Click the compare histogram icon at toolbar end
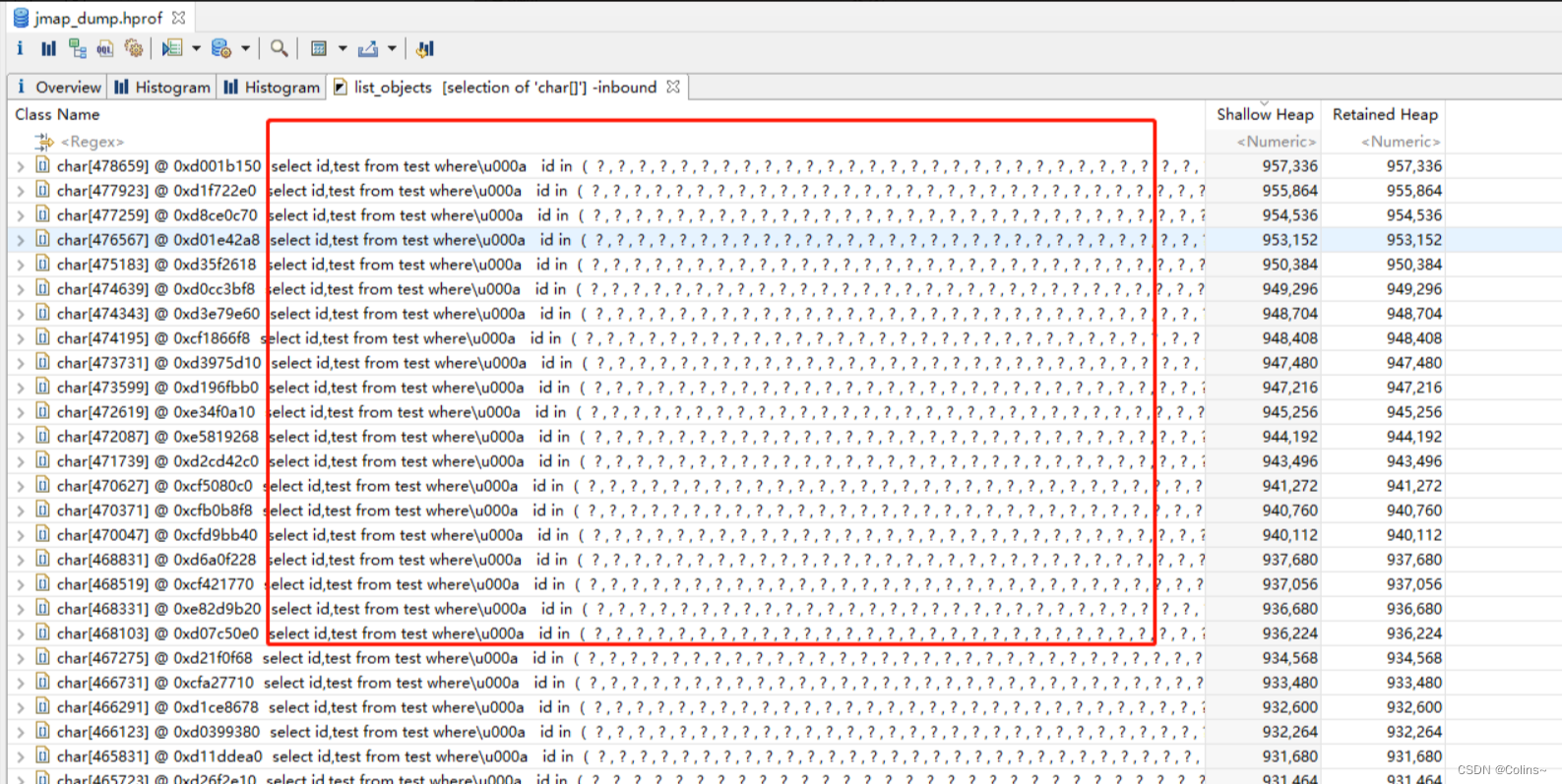Image resolution: width=1562 pixels, height=784 pixels. pyautogui.click(x=425, y=48)
